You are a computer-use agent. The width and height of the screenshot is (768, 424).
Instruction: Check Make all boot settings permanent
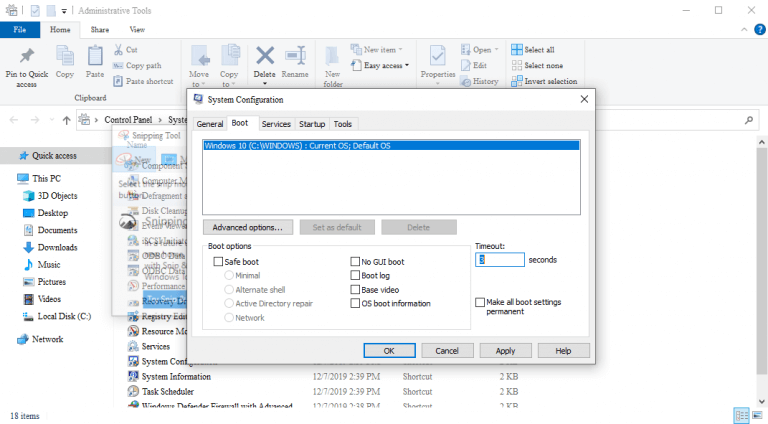(480, 303)
